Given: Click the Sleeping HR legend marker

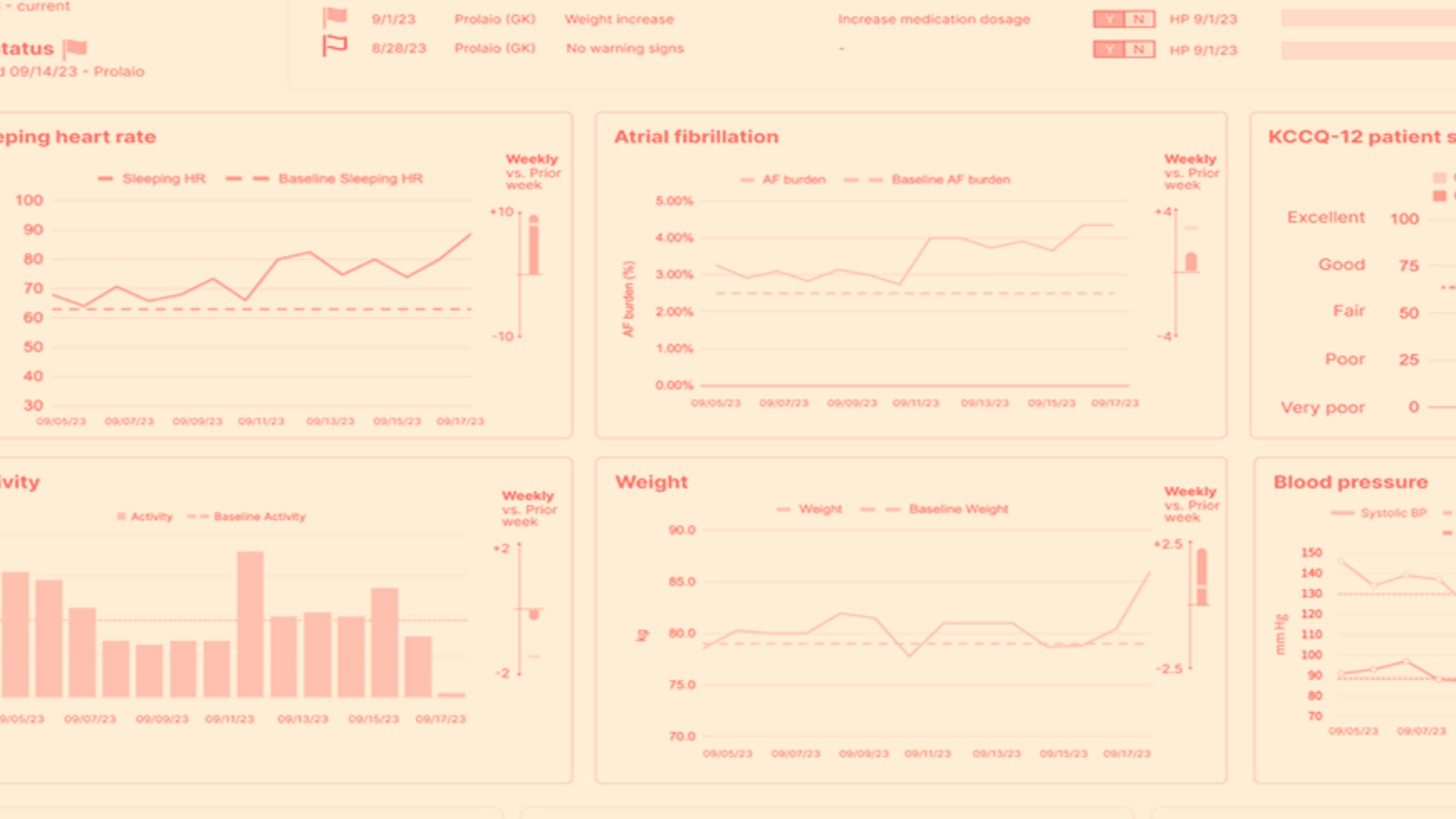Looking at the screenshot, I should point(105,179).
